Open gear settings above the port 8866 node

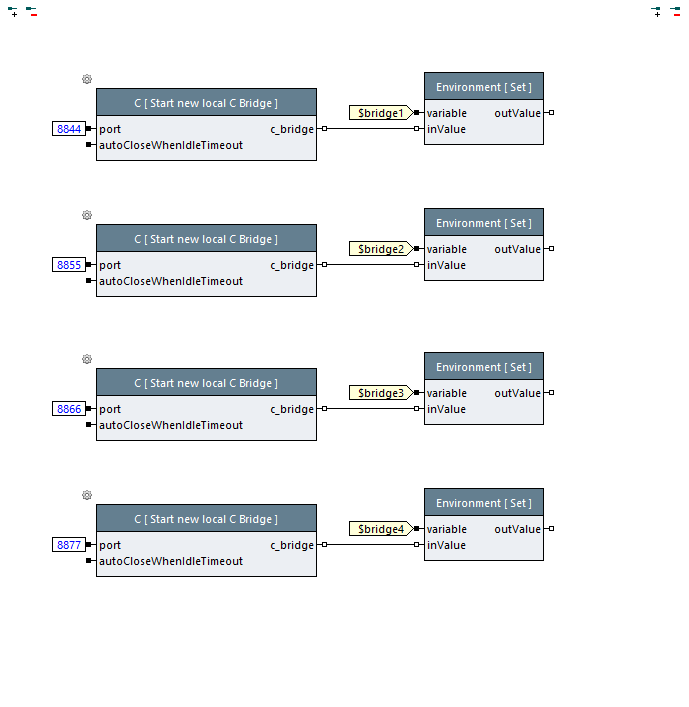pyautogui.click(x=87, y=359)
